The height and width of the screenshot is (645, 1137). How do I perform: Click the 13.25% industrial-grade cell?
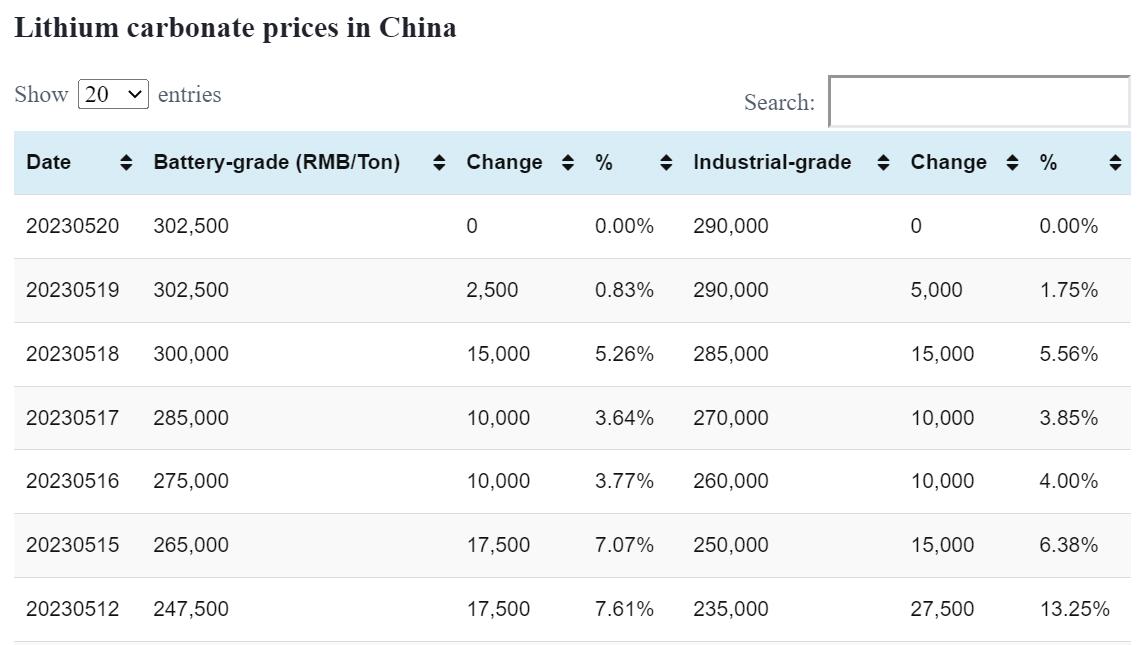(x=1074, y=609)
